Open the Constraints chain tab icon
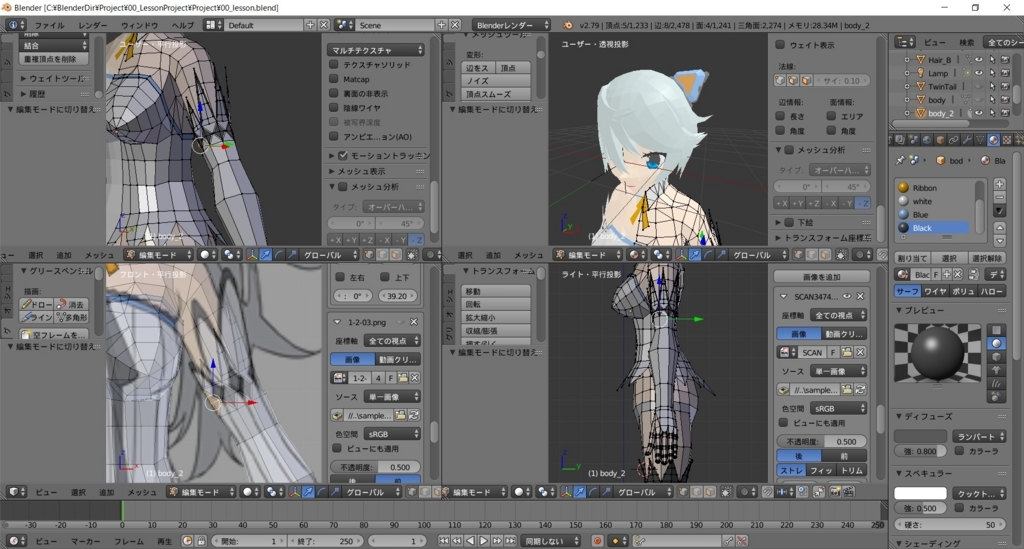The height and width of the screenshot is (549, 1024). [x=953, y=140]
